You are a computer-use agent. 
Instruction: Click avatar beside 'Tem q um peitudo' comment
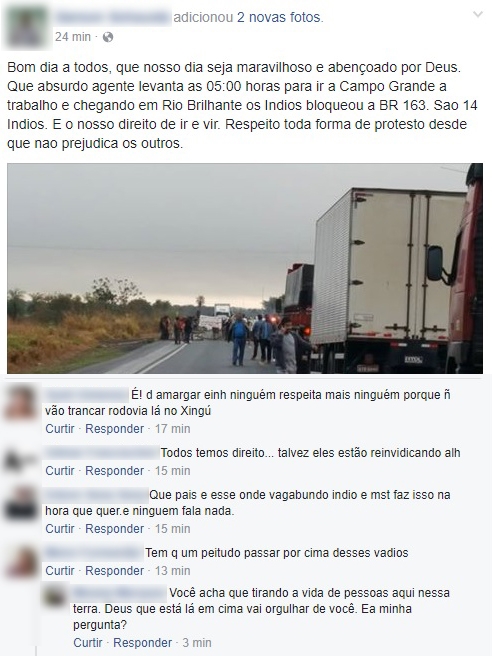click(20, 561)
